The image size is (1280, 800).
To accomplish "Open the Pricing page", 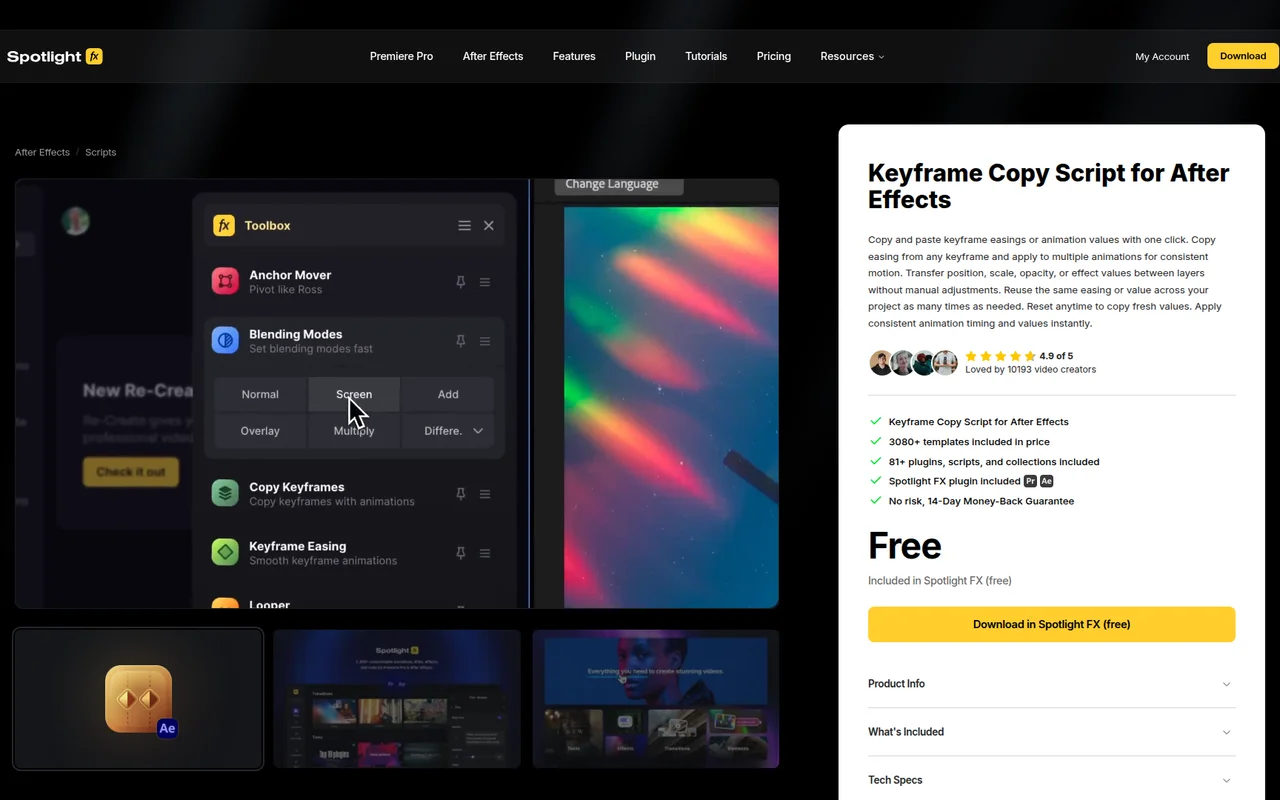I will click(x=773, y=56).
